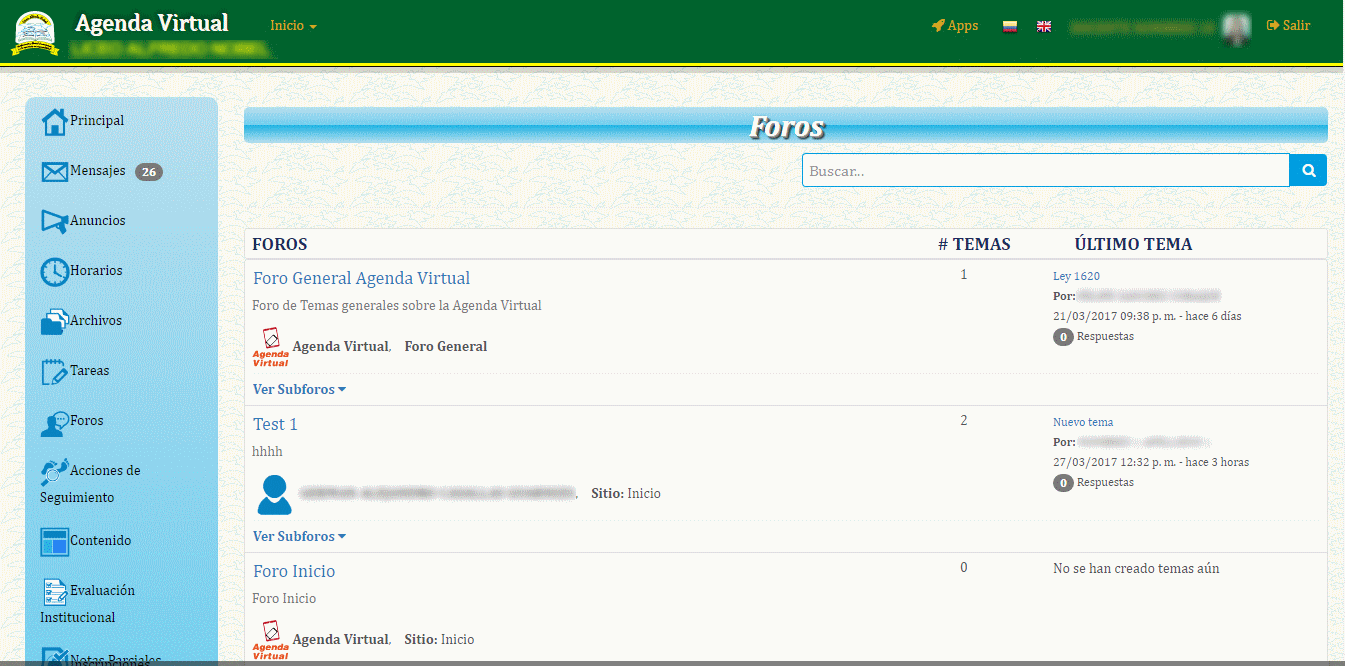Open the Archivos folder icon

pyautogui.click(x=54, y=321)
